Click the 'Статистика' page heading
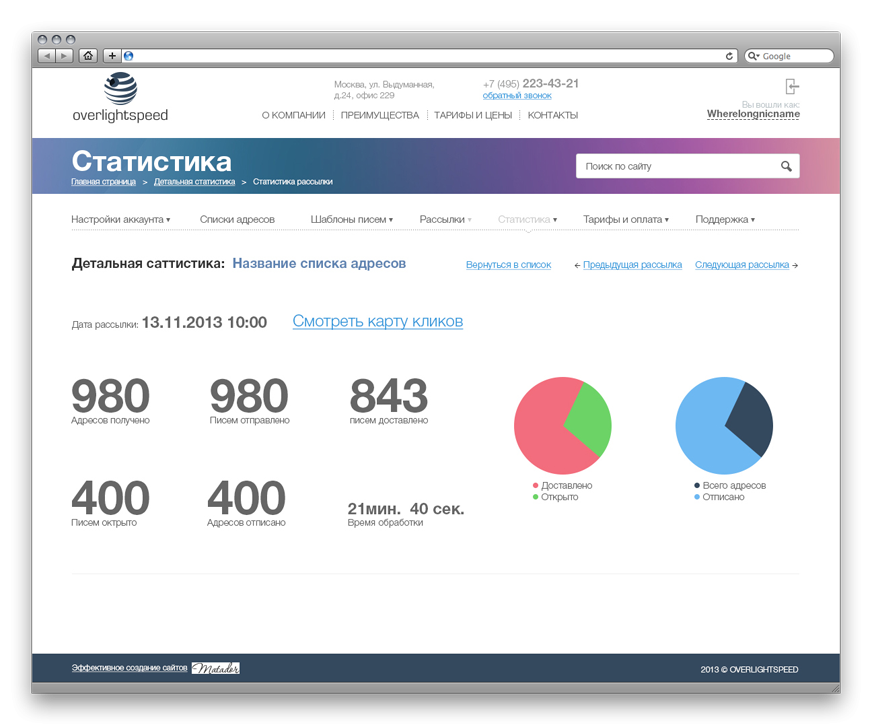The height and width of the screenshot is (725, 872). point(151,162)
